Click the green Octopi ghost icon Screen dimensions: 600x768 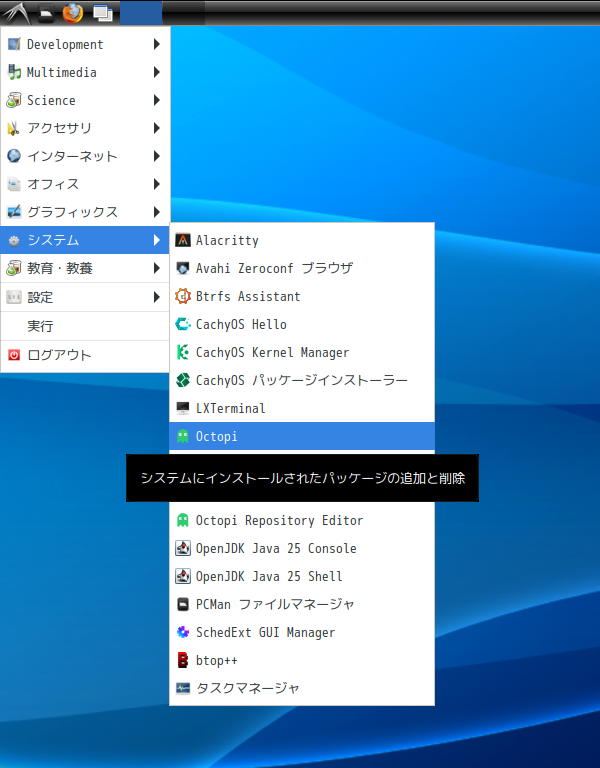click(183, 436)
